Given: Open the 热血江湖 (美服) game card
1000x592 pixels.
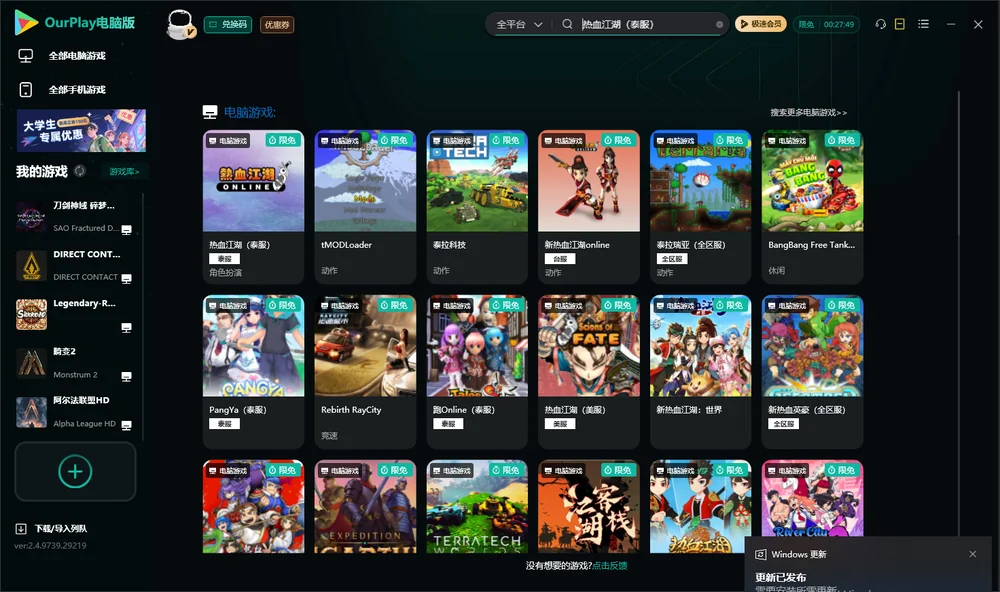Looking at the screenshot, I should 589,372.
